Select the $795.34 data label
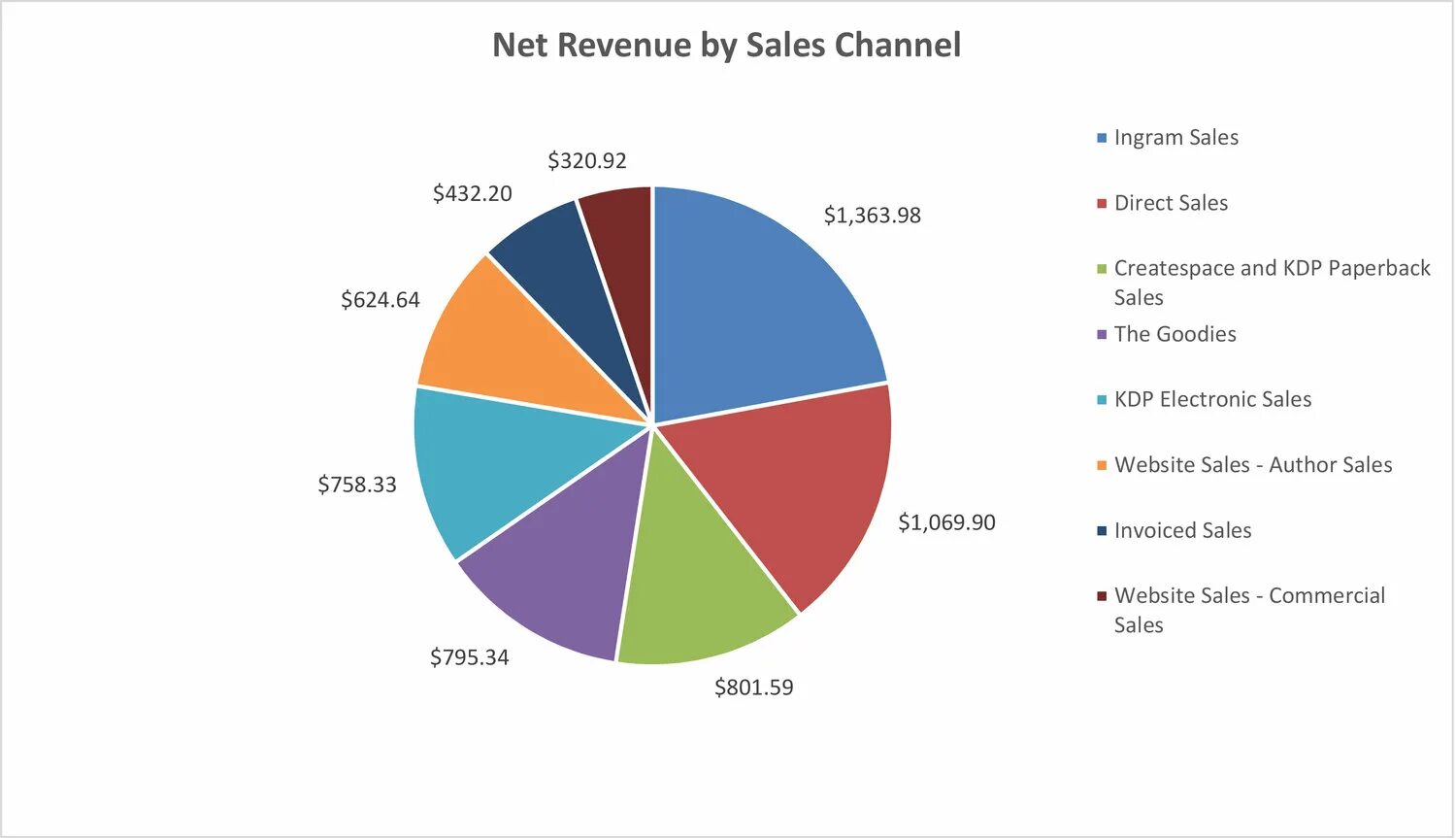Screen dimensions: 1456x838 click(x=469, y=657)
